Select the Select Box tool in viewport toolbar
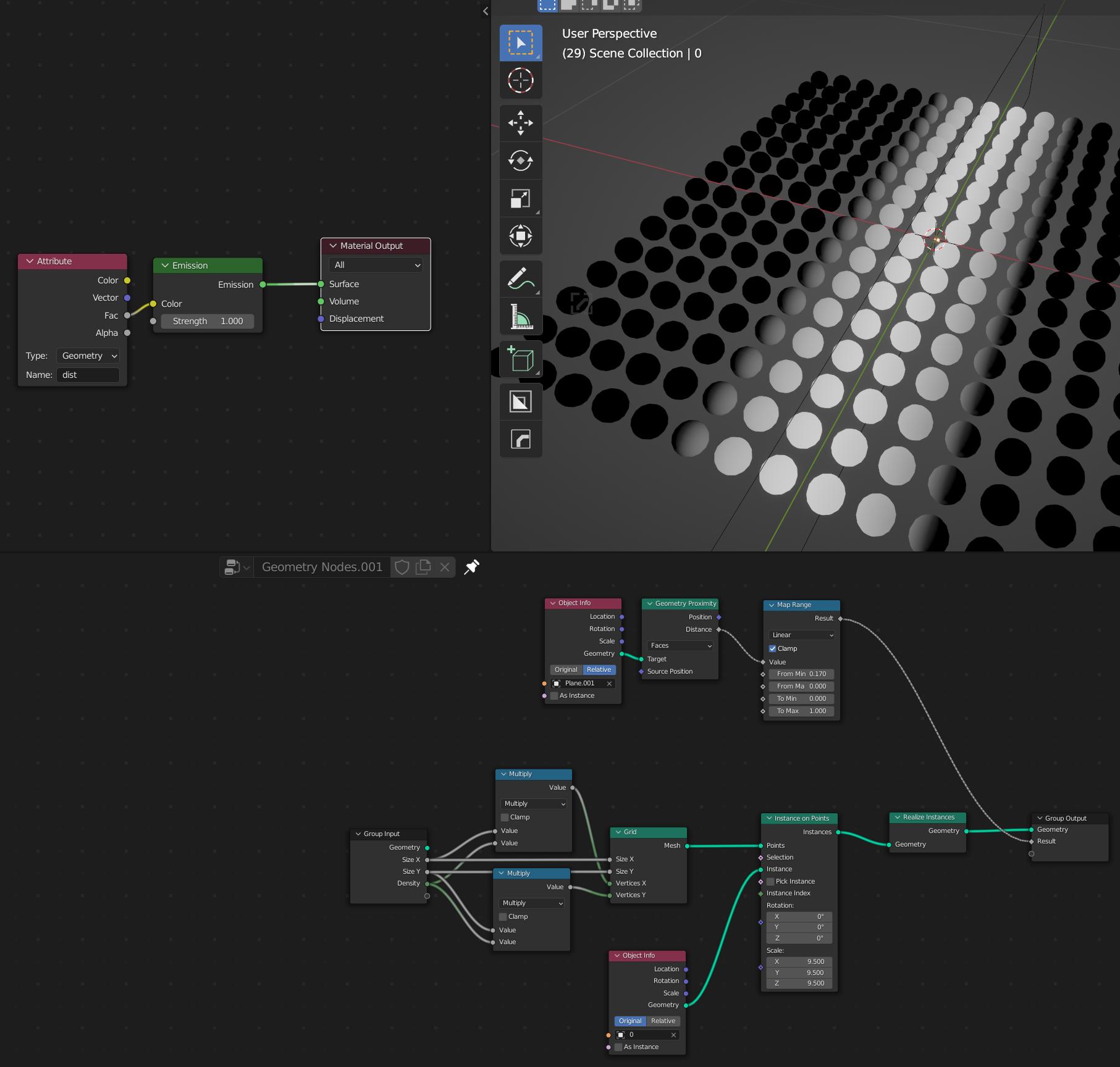Image resolution: width=1120 pixels, height=1067 pixels. pyautogui.click(x=521, y=43)
